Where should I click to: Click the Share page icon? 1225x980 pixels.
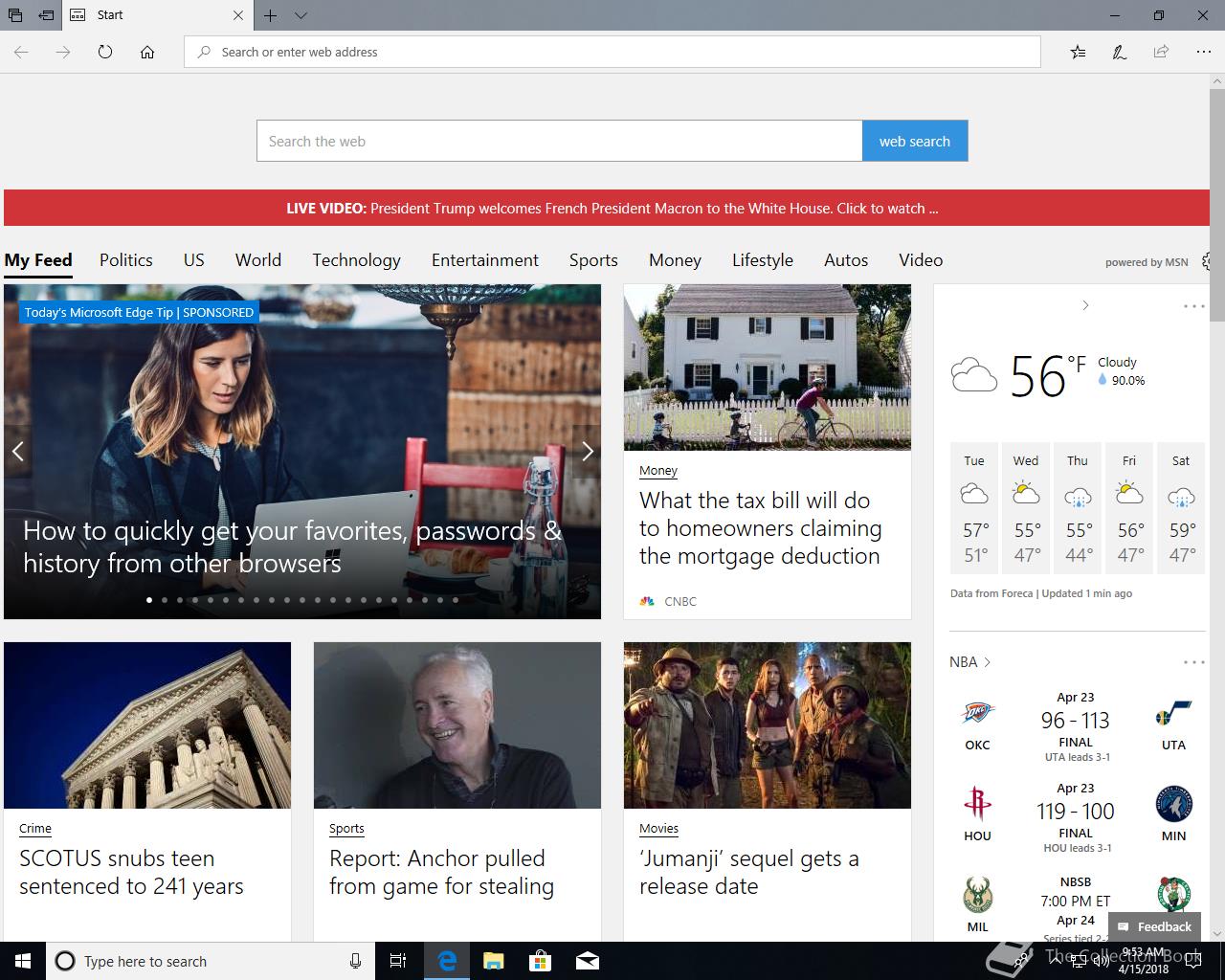(x=1161, y=52)
